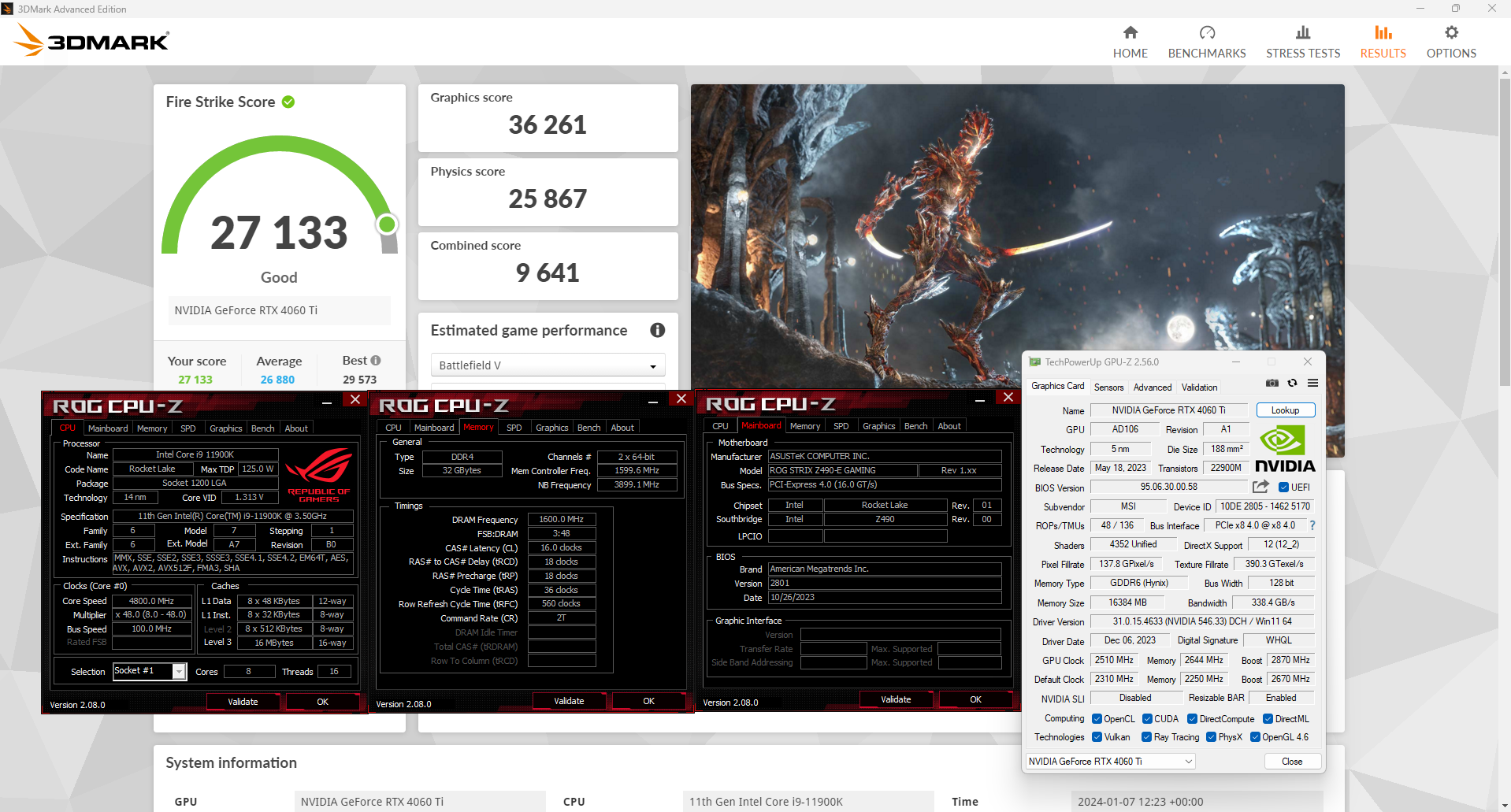Viewport: 1511px width, 812px height.
Task: Close the CPU-Z Mainboard window
Action: point(1008,398)
